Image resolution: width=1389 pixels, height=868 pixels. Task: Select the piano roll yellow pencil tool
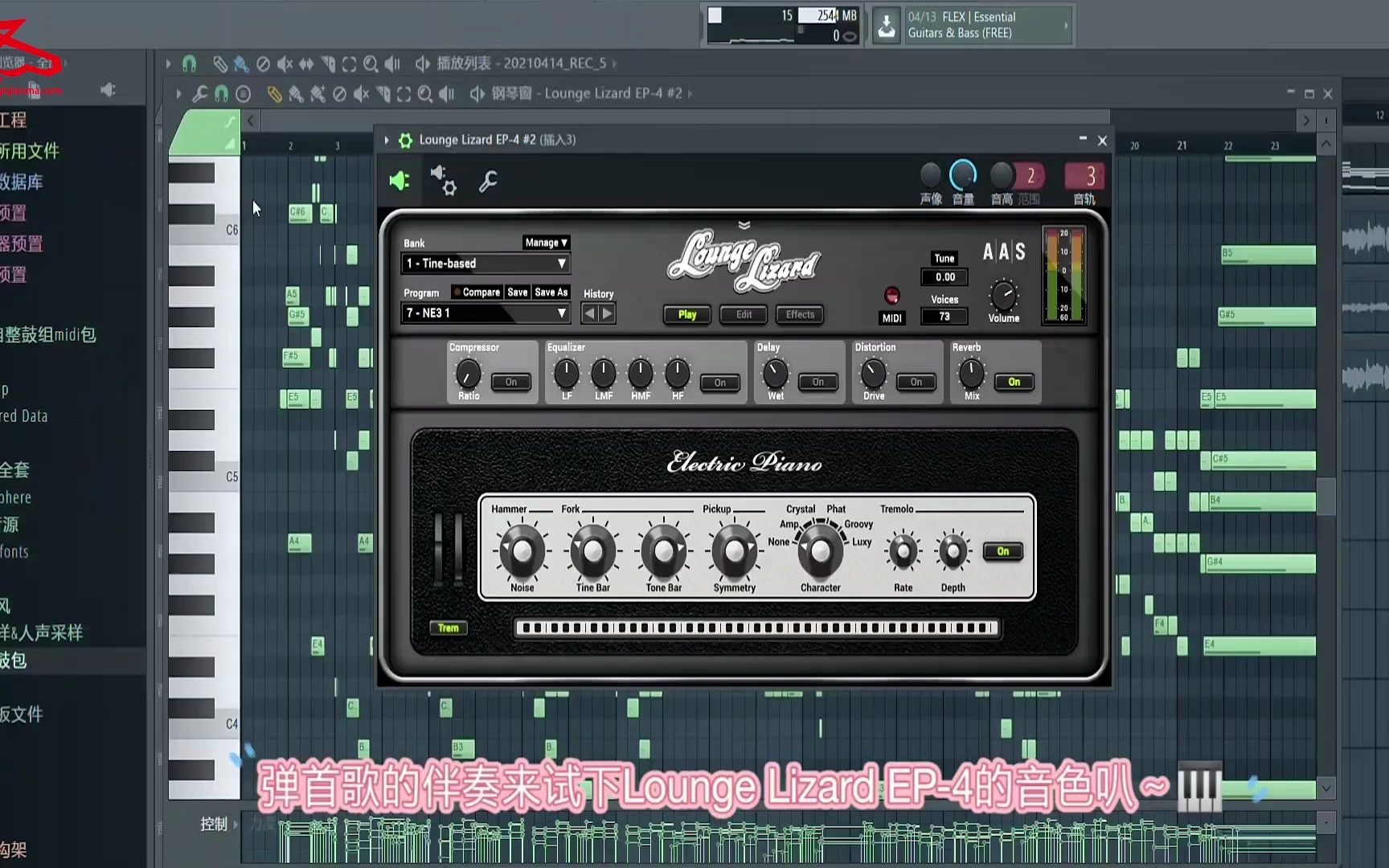click(275, 94)
